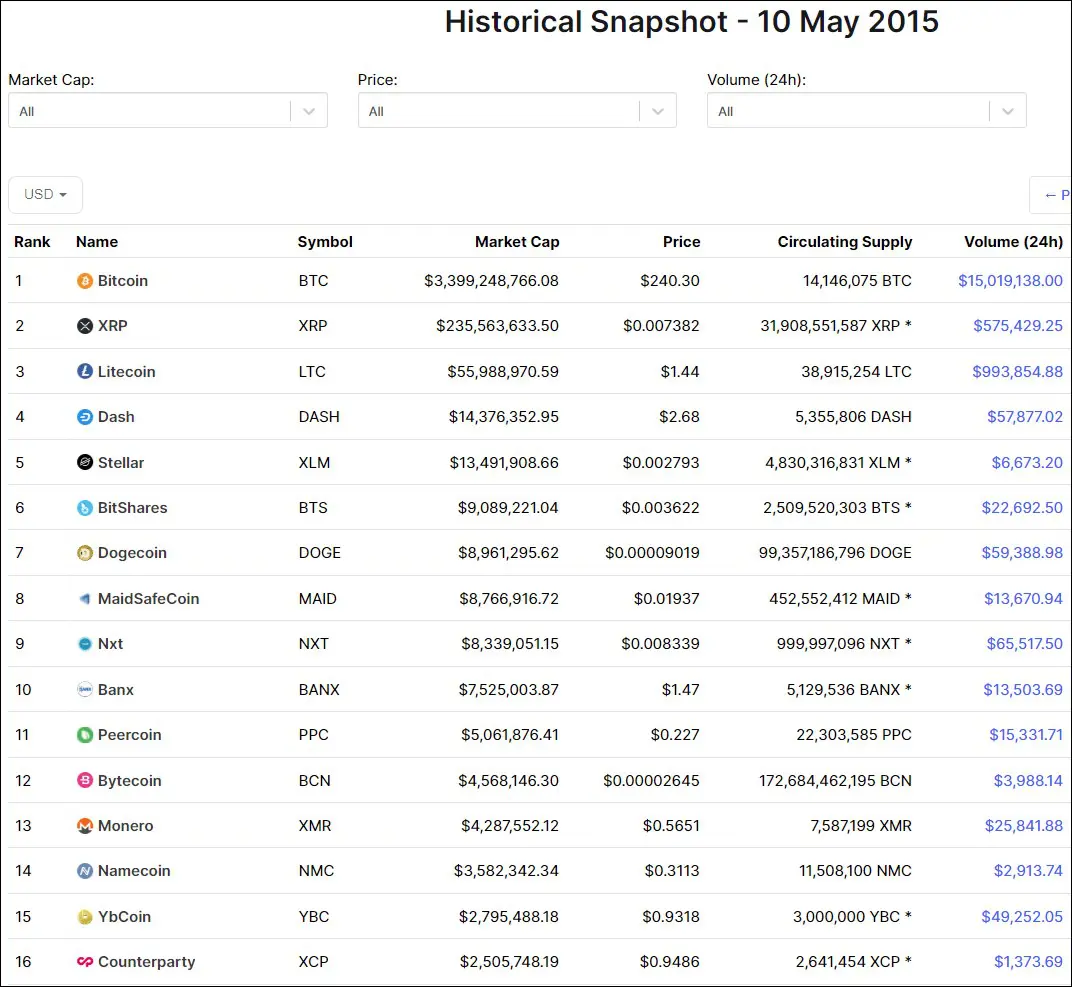Open the USD currency selector
Viewport: 1072px width, 987px height.
(45, 195)
